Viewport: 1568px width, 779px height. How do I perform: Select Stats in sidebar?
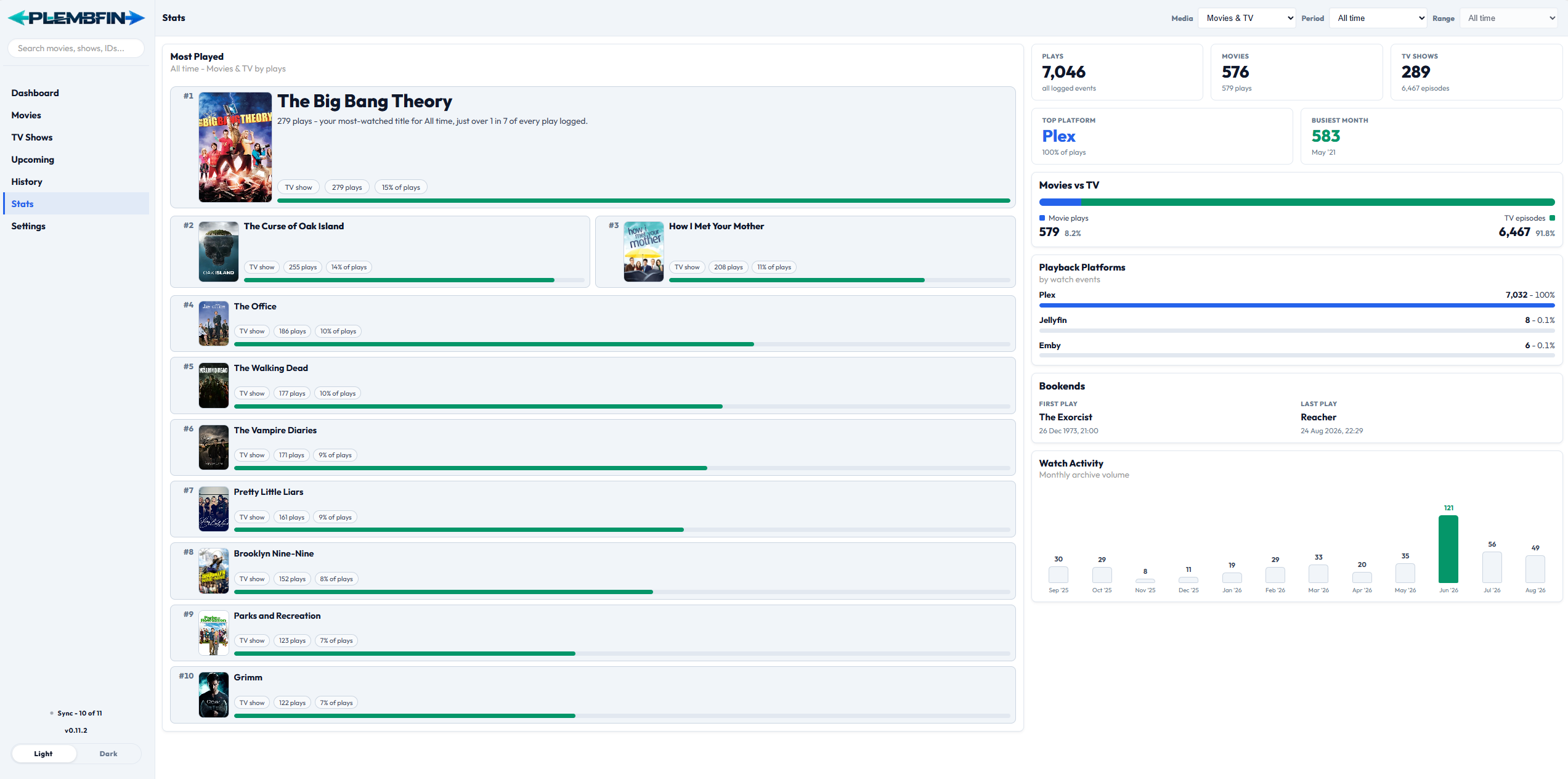[76, 204]
